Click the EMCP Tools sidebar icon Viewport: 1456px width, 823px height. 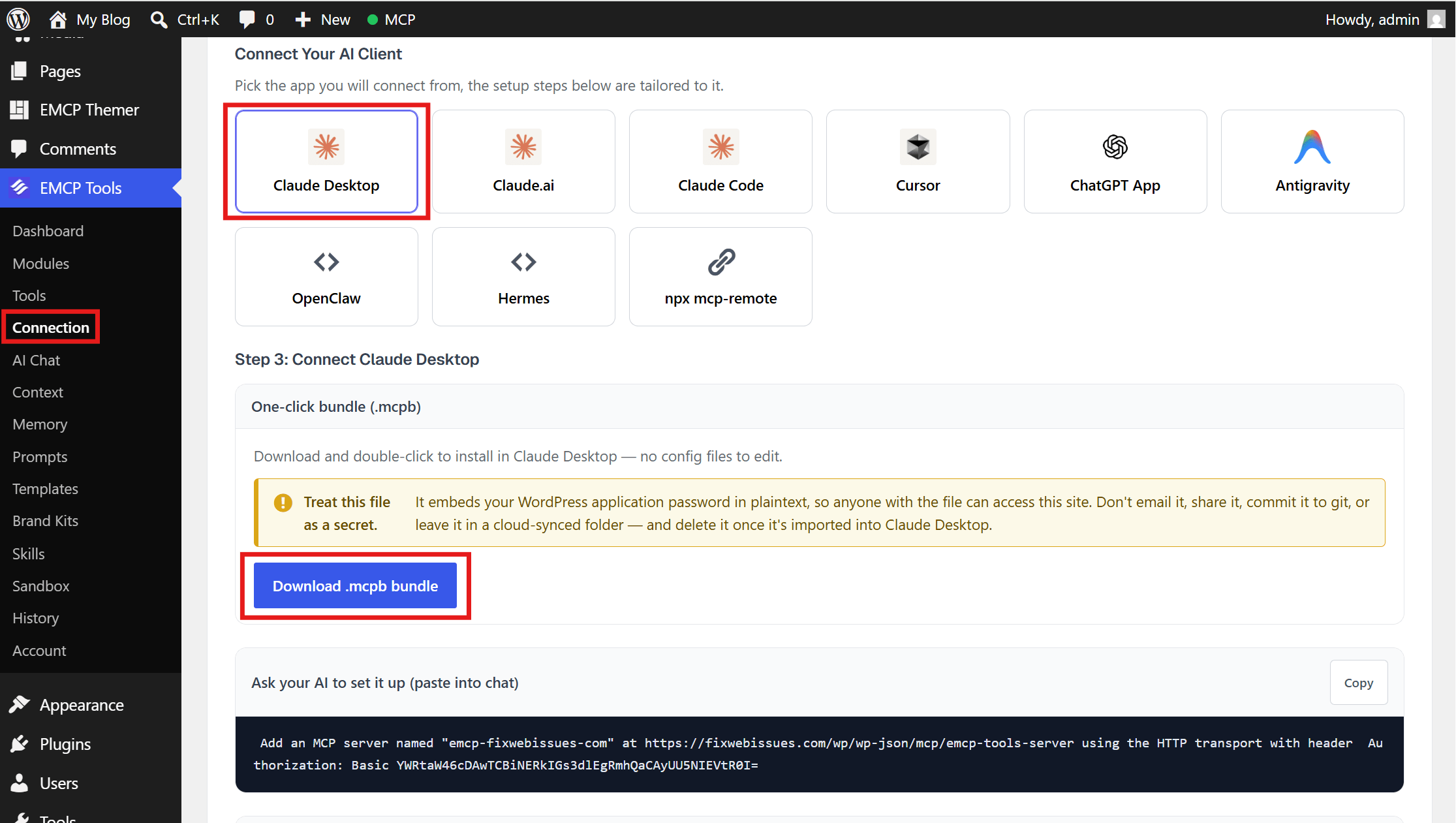click(x=20, y=188)
